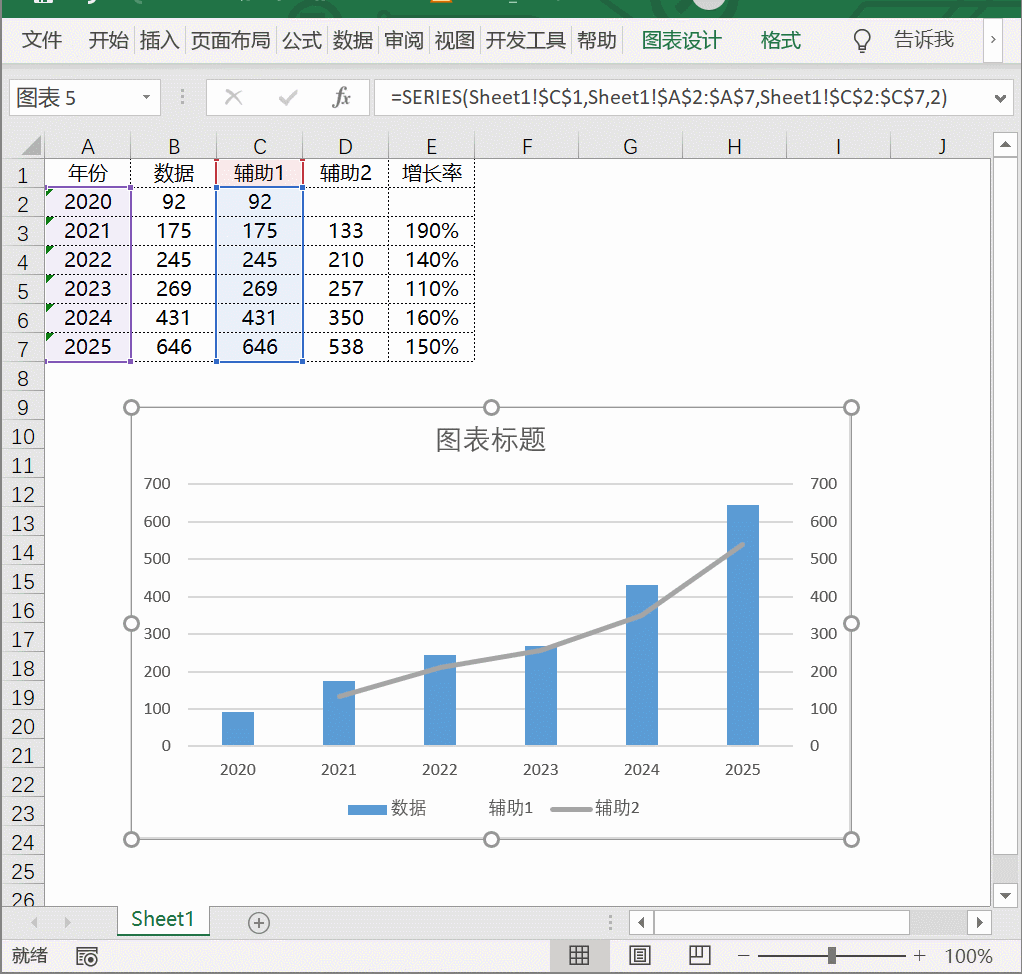The image size is (1022, 974).
Task: Click the horizontal scrollbar right arrow
Action: [980, 922]
